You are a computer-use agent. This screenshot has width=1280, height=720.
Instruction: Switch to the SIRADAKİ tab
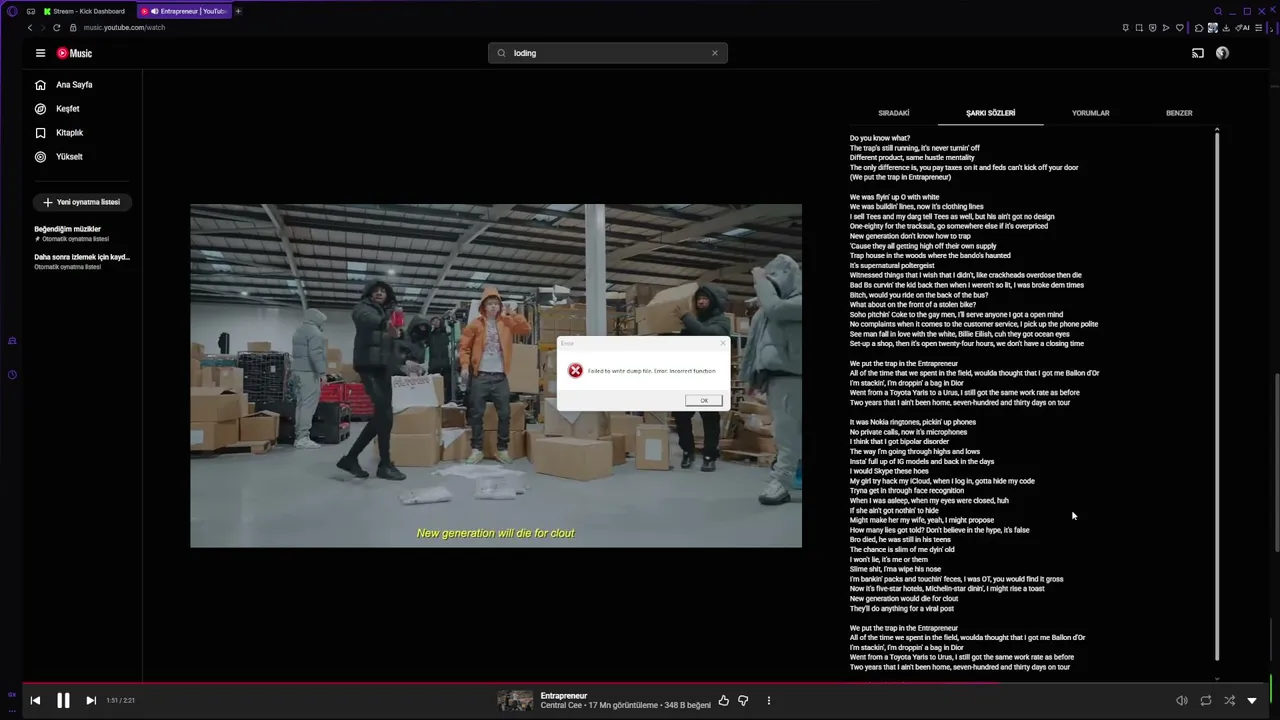point(893,113)
